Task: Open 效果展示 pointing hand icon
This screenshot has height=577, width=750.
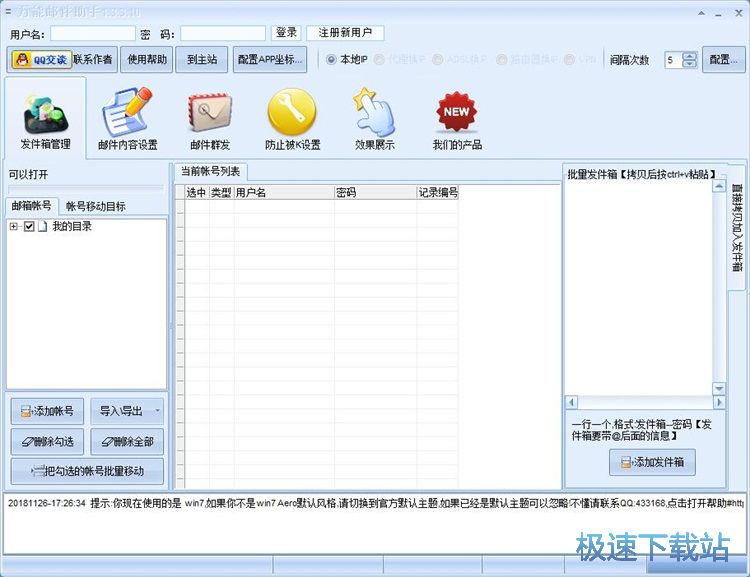Action: click(374, 112)
